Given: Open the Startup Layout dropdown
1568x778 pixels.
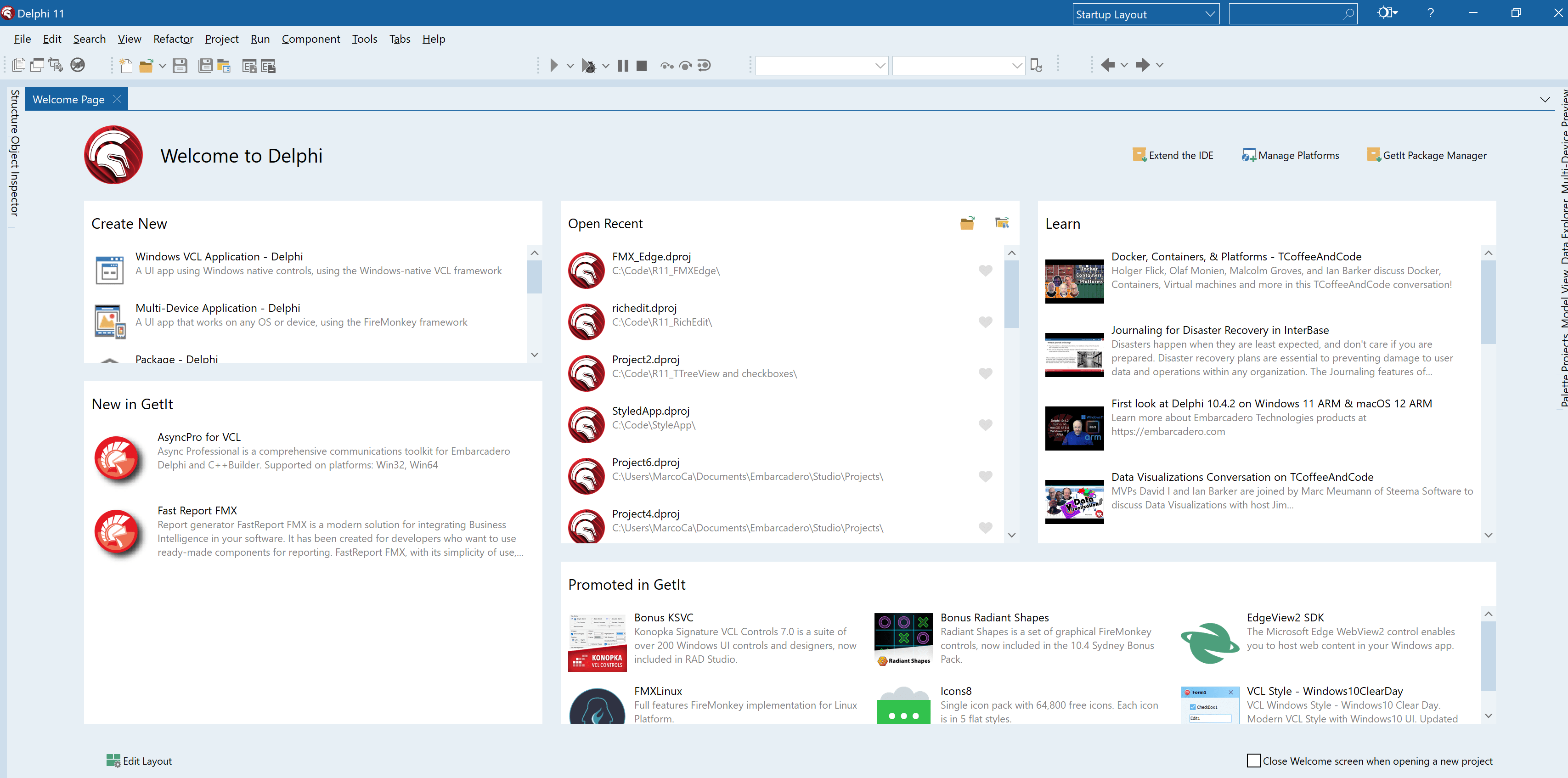Looking at the screenshot, I should click(1209, 14).
